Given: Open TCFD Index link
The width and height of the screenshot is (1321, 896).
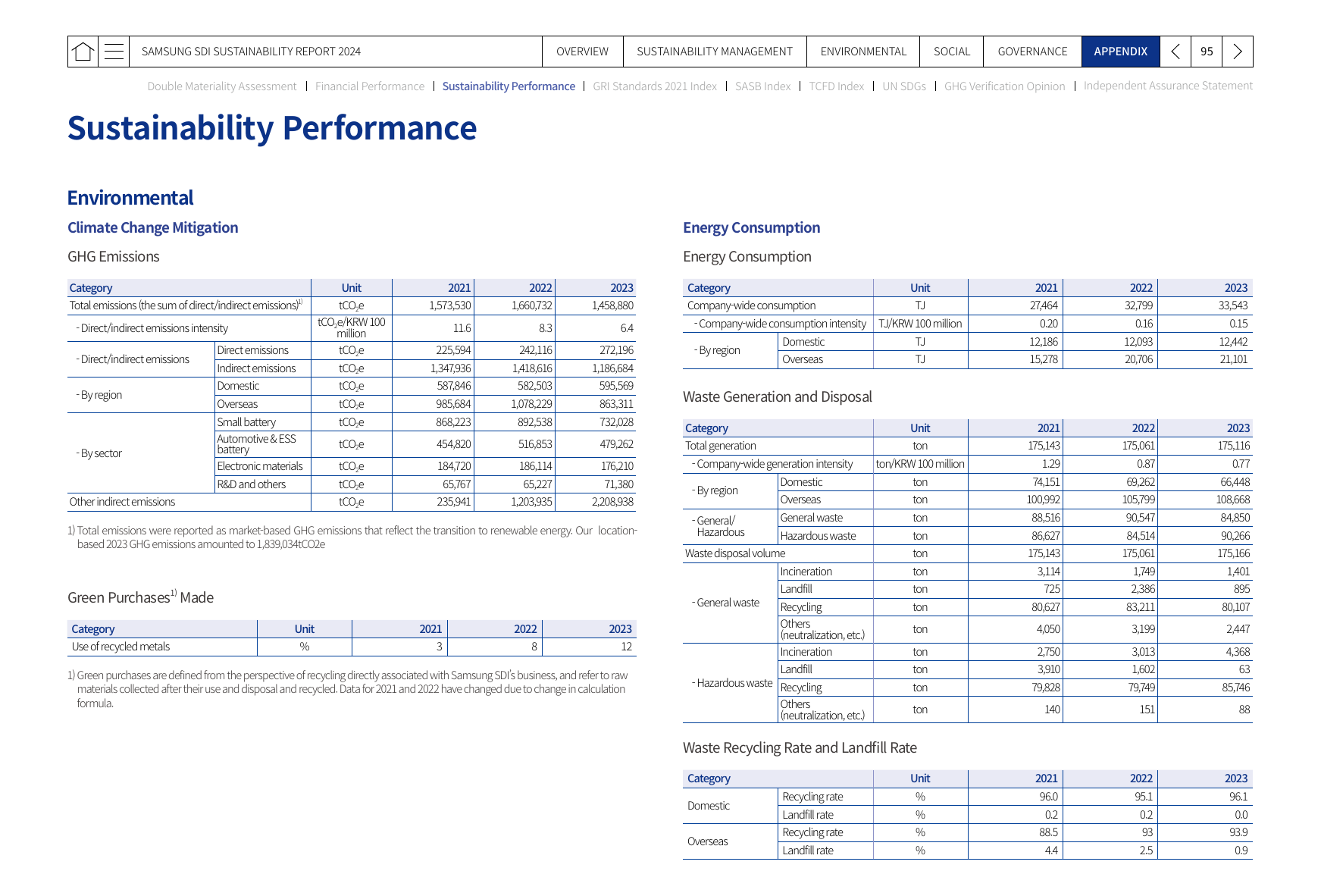Looking at the screenshot, I should pyautogui.click(x=836, y=86).
